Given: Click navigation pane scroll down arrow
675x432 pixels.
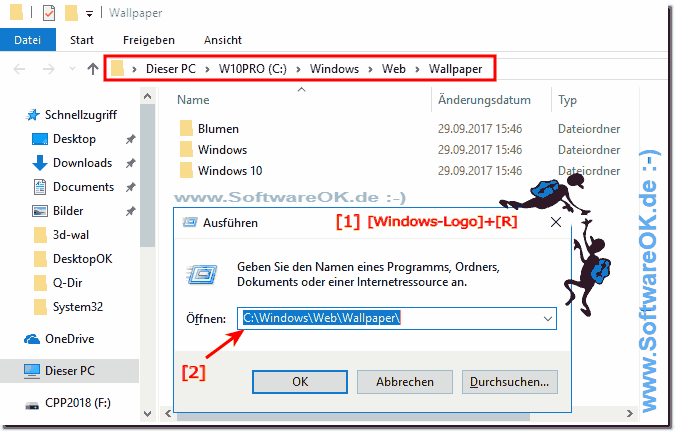Looking at the screenshot, I should (x=148, y=414).
